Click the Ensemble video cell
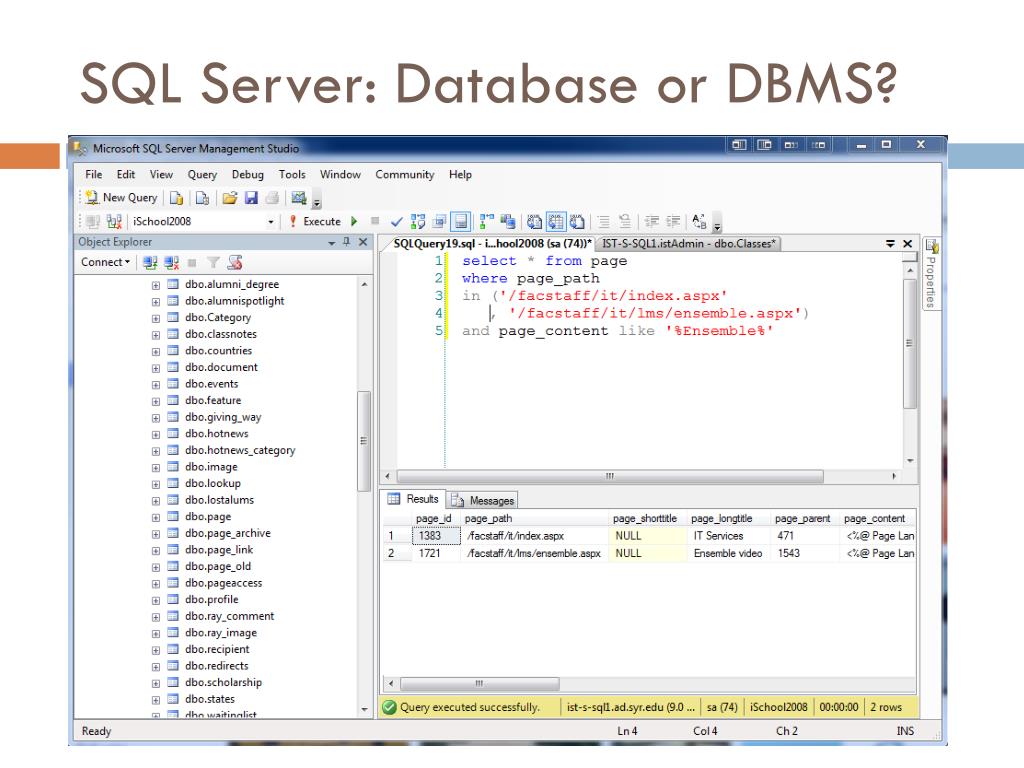 tap(728, 553)
